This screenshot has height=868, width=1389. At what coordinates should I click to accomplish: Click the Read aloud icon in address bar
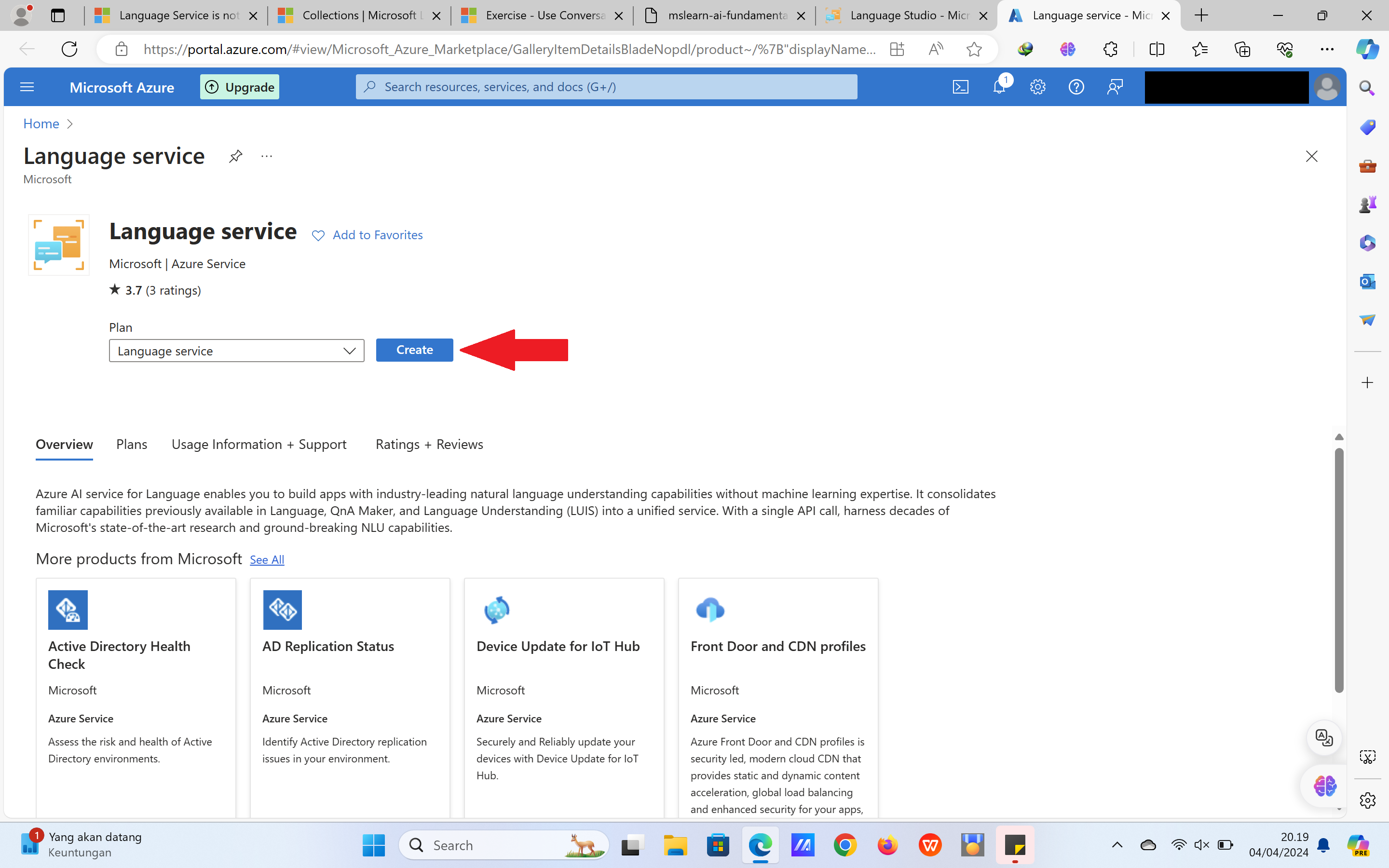point(936,49)
